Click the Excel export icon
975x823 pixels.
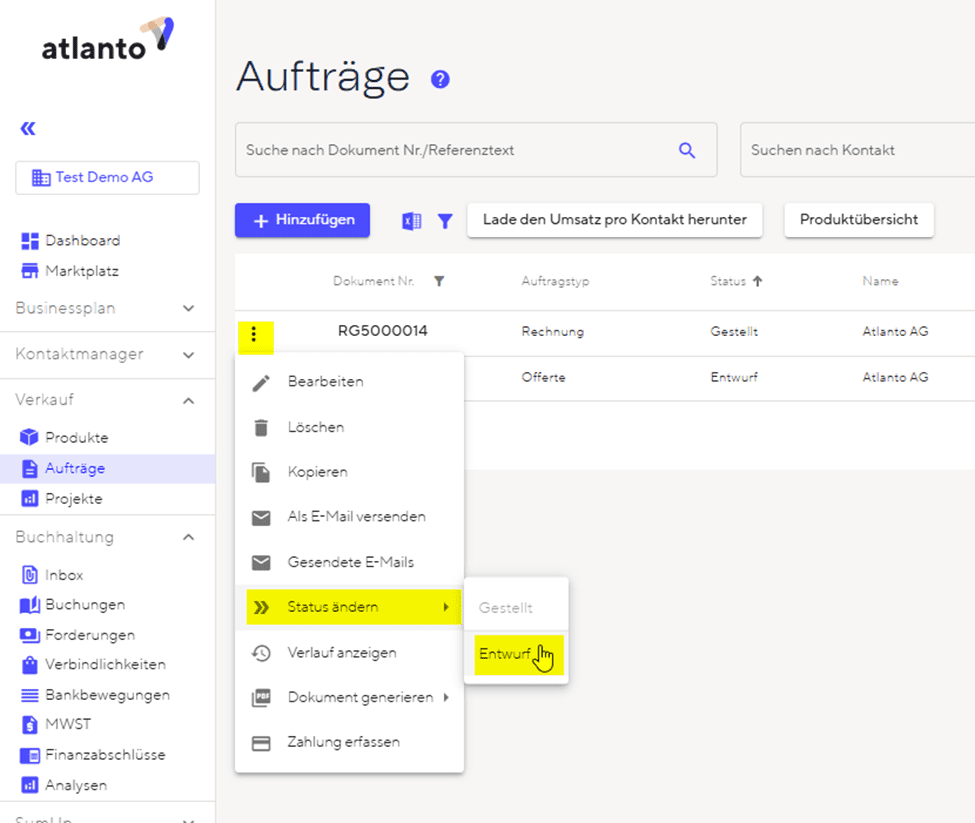point(411,221)
